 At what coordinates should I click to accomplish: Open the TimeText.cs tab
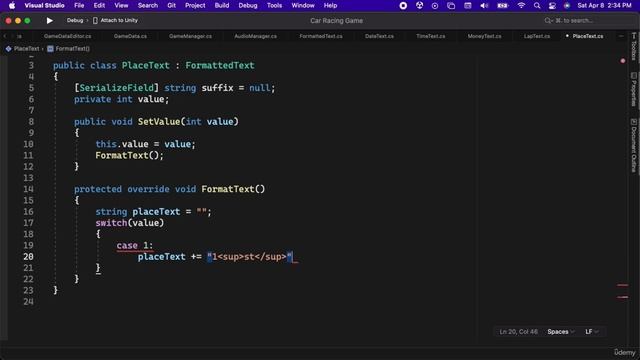coord(431,36)
